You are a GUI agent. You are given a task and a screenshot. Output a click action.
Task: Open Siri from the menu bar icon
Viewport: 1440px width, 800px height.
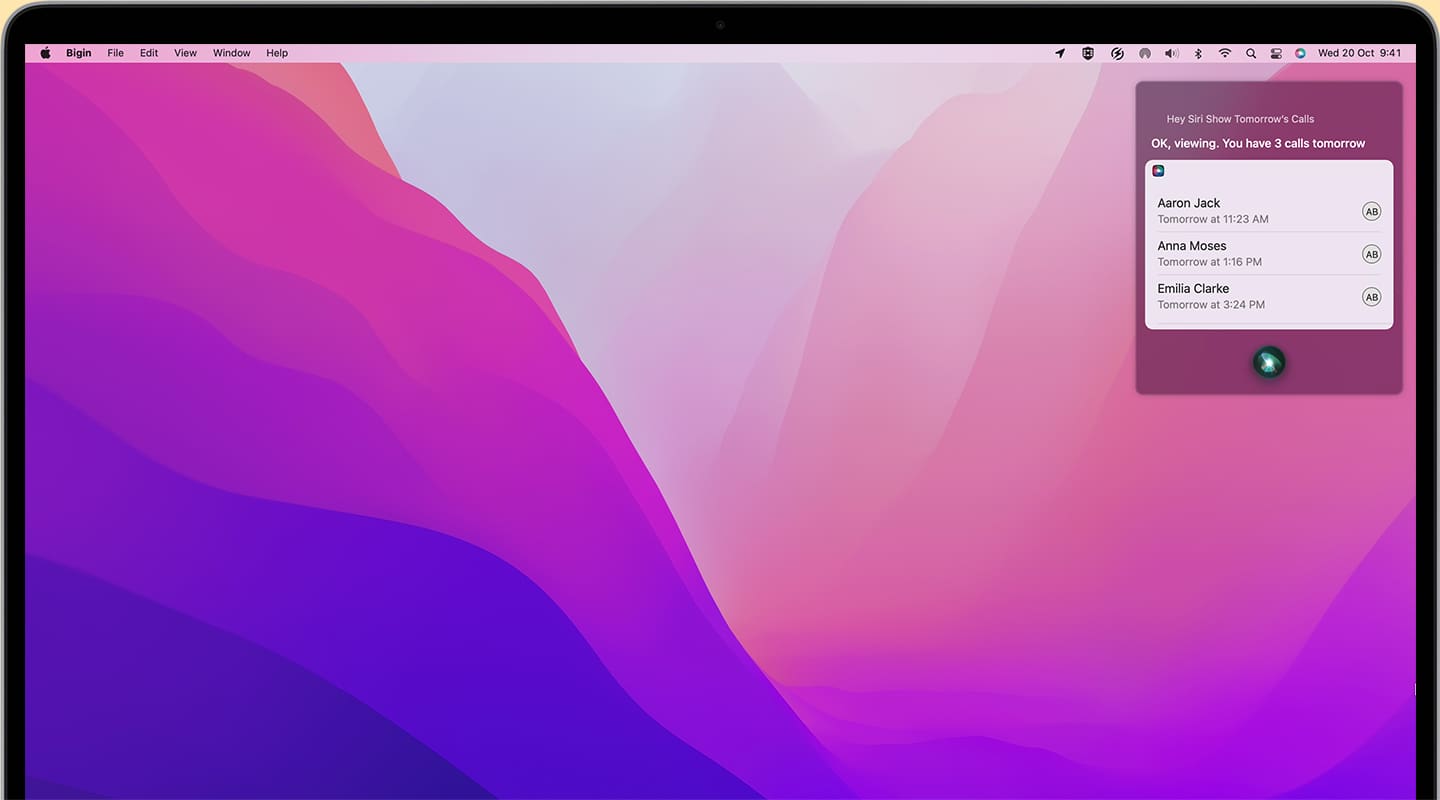click(x=1301, y=53)
